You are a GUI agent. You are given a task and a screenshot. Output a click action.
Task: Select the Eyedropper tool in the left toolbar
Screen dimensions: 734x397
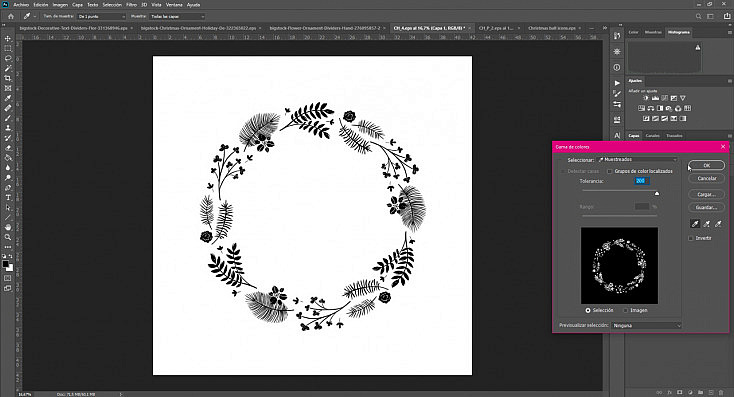tap(8, 98)
